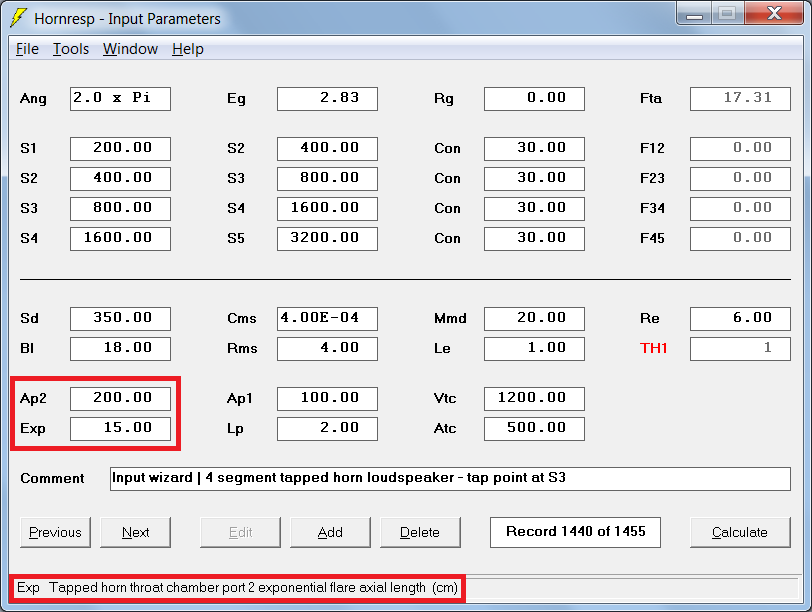
Task: Focus the Lp field with 2.00
Action: click(327, 429)
